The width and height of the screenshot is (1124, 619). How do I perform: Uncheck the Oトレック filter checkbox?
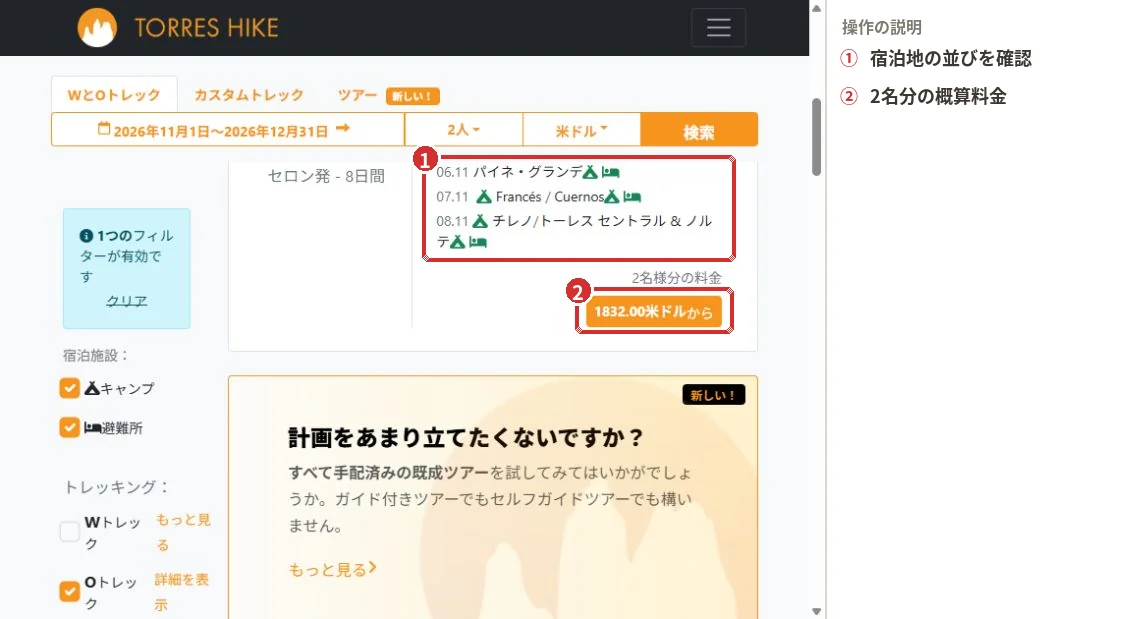coord(70,591)
